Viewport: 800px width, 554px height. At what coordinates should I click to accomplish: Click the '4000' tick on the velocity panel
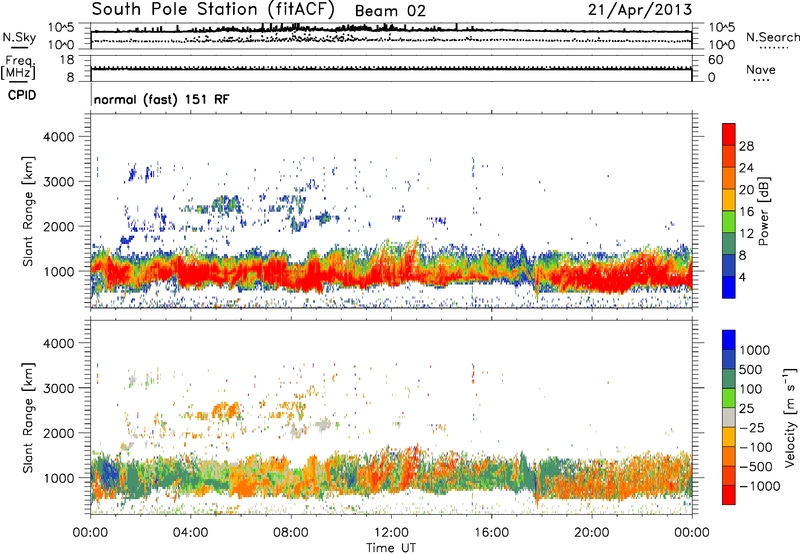pos(58,343)
